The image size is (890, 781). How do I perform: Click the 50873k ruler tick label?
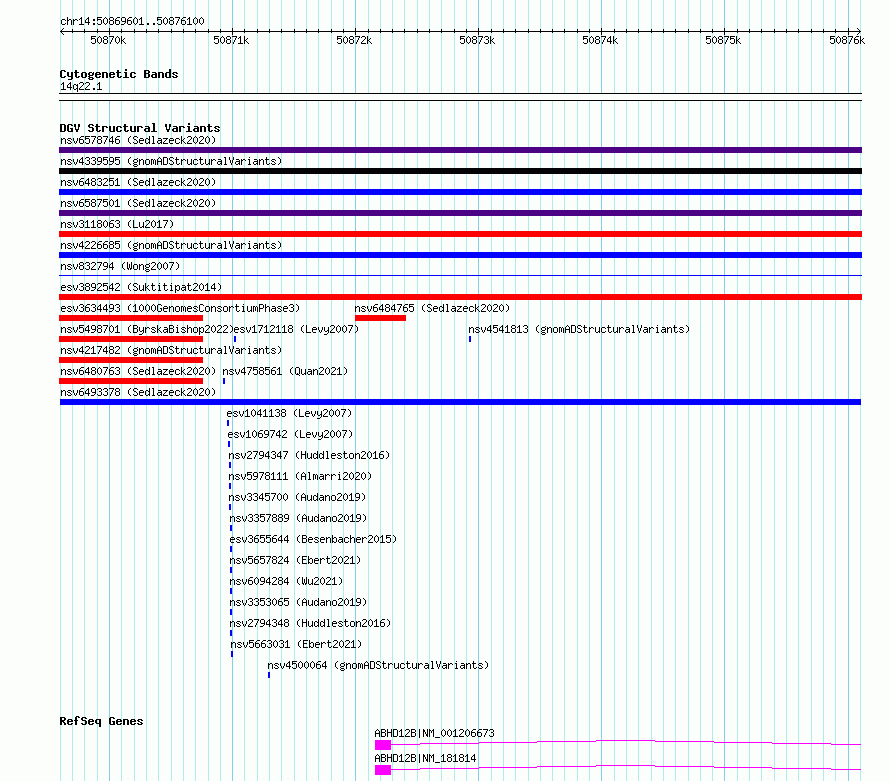coord(477,40)
